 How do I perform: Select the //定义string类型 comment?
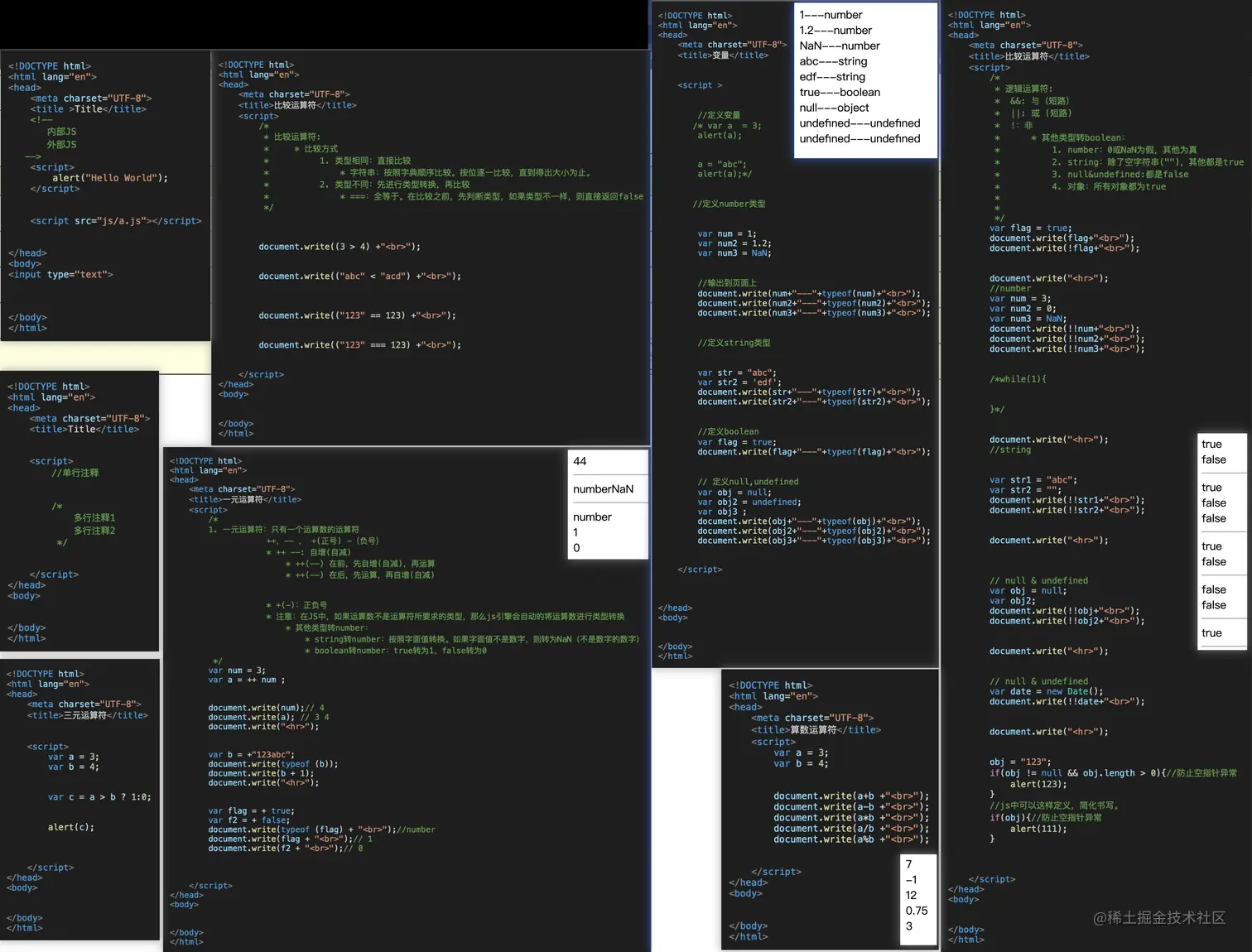click(x=734, y=343)
